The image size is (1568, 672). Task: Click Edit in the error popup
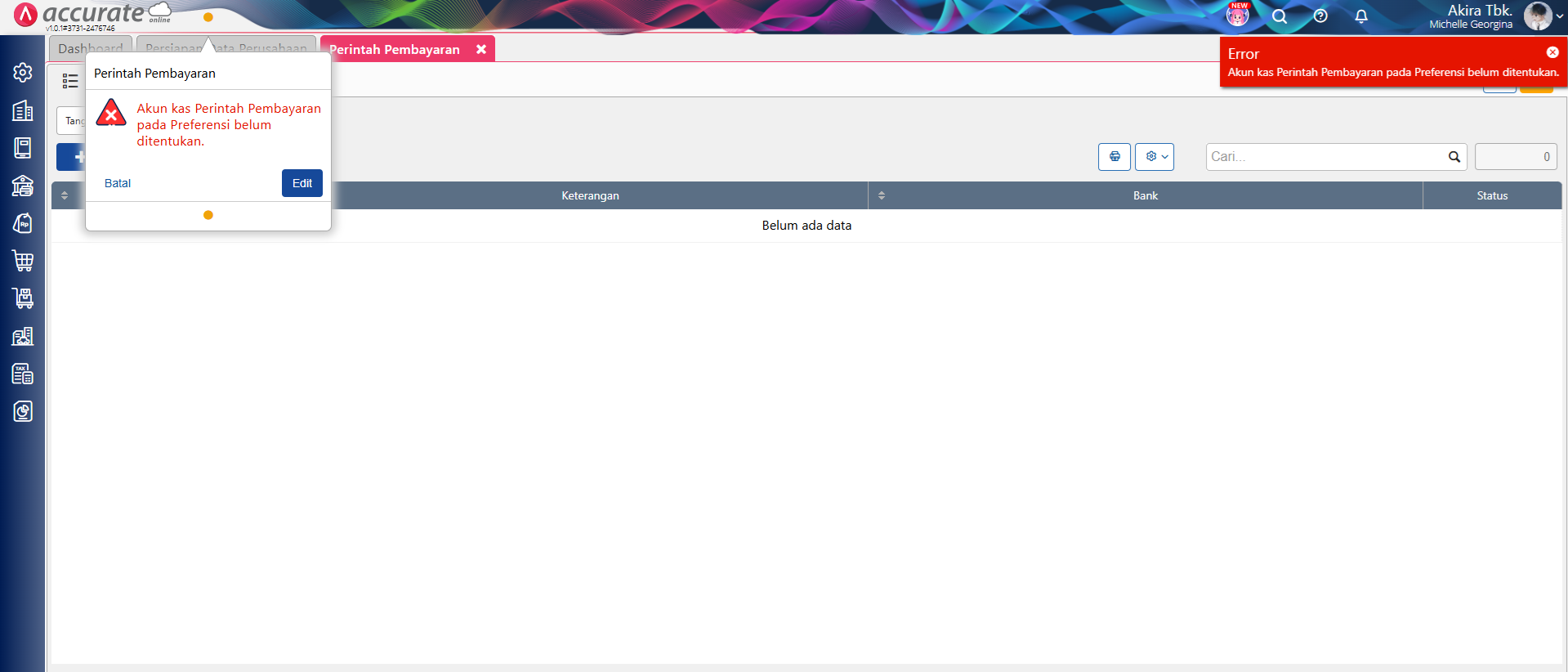click(x=302, y=183)
